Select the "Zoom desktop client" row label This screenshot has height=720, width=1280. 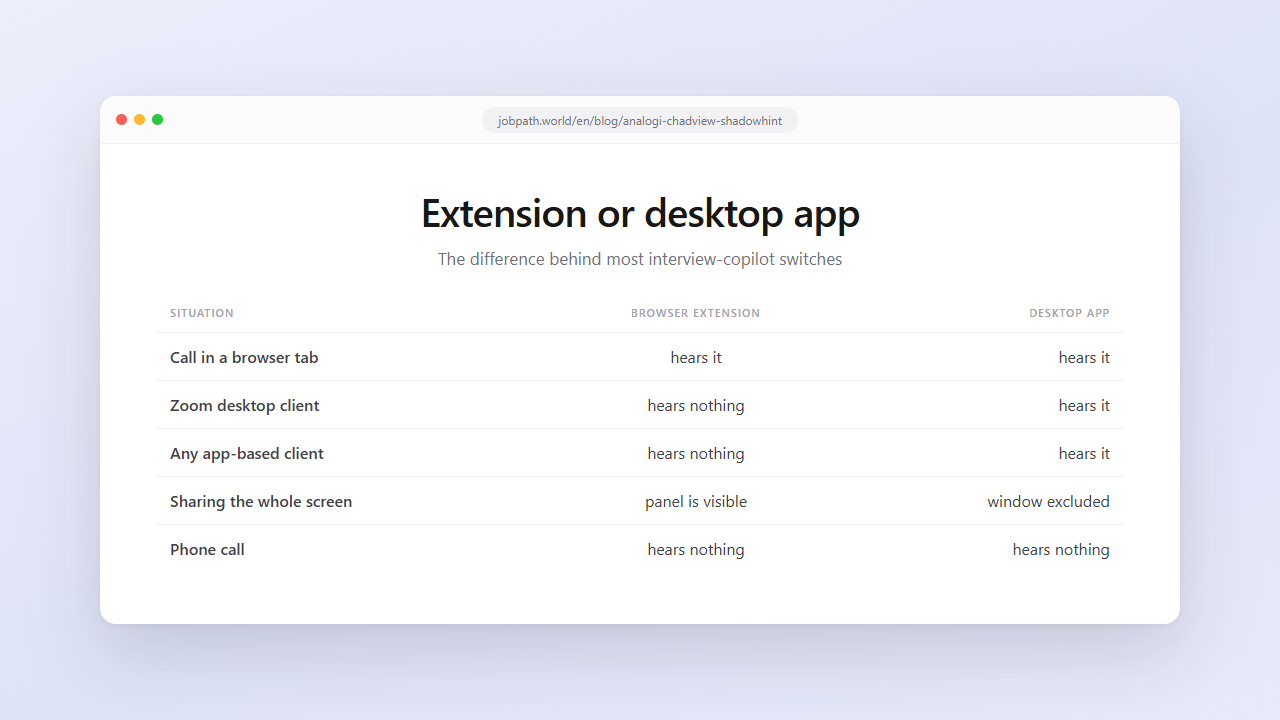[x=245, y=405]
